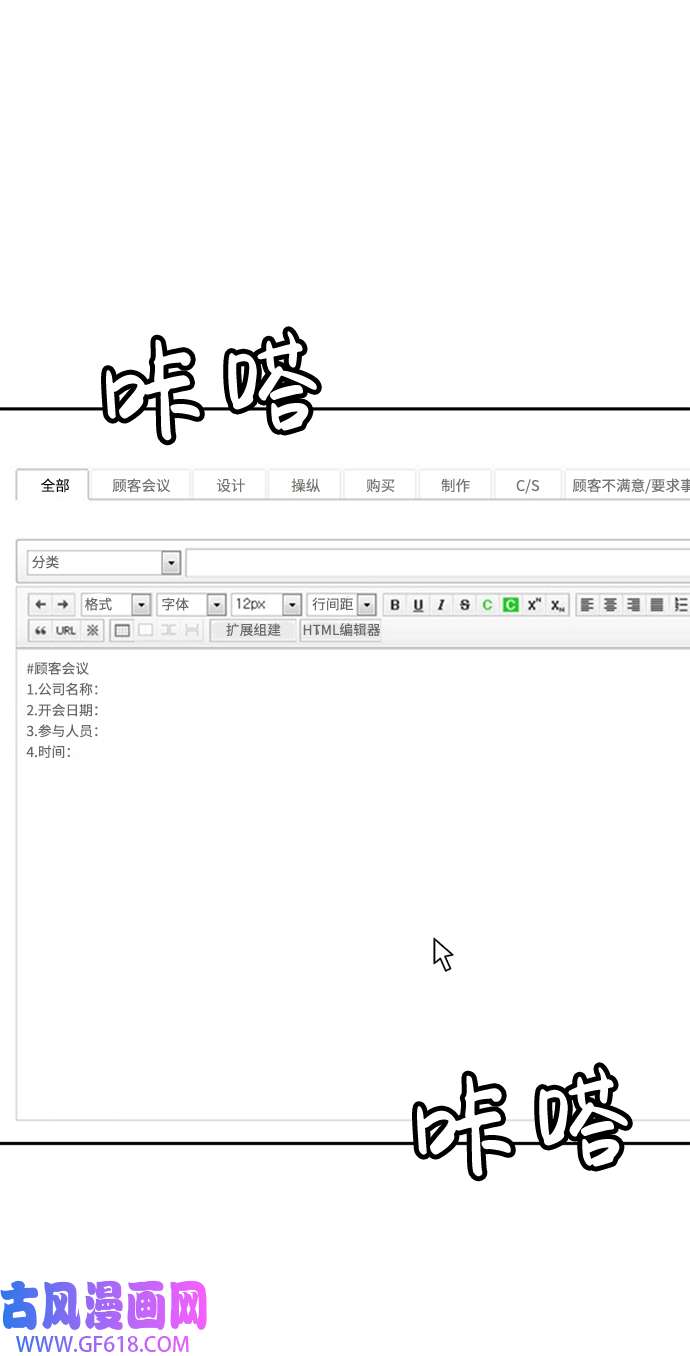Align text to the left
This screenshot has height=1356, width=690.
point(587,605)
